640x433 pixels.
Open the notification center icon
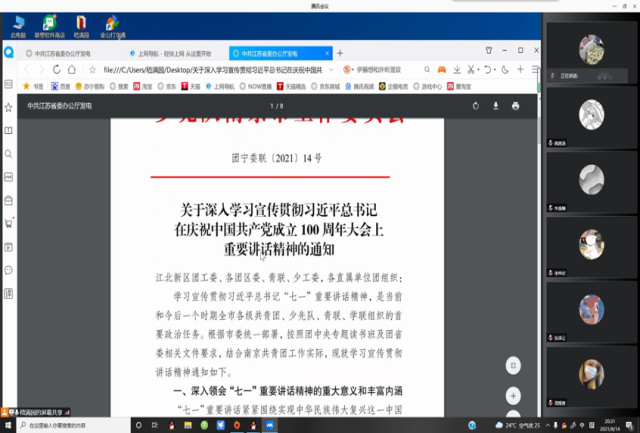point(629,426)
